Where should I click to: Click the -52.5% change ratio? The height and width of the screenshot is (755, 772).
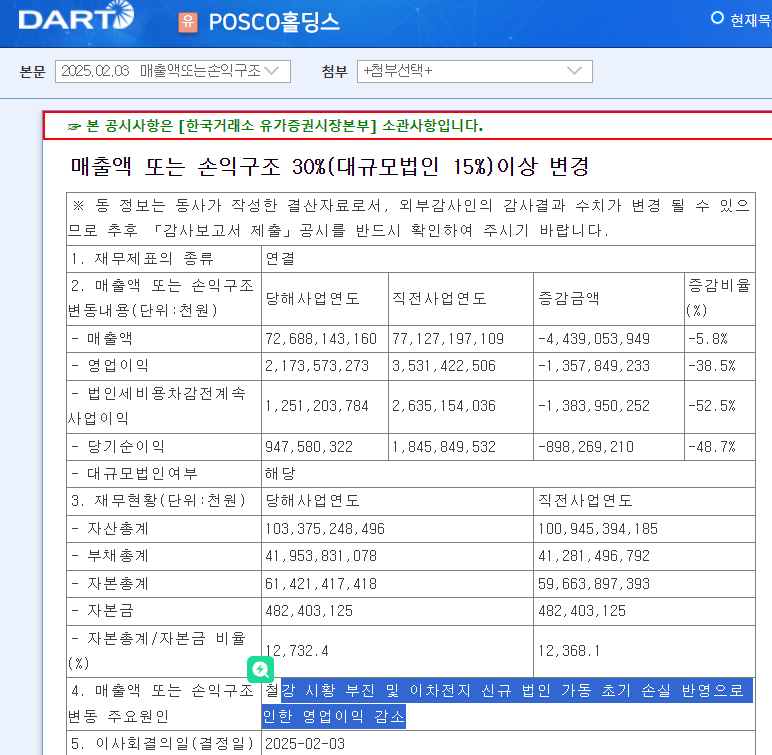pos(712,406)
